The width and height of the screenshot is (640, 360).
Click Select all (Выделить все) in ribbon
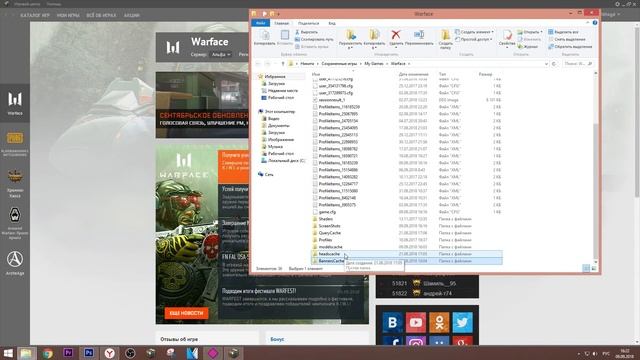563,32
